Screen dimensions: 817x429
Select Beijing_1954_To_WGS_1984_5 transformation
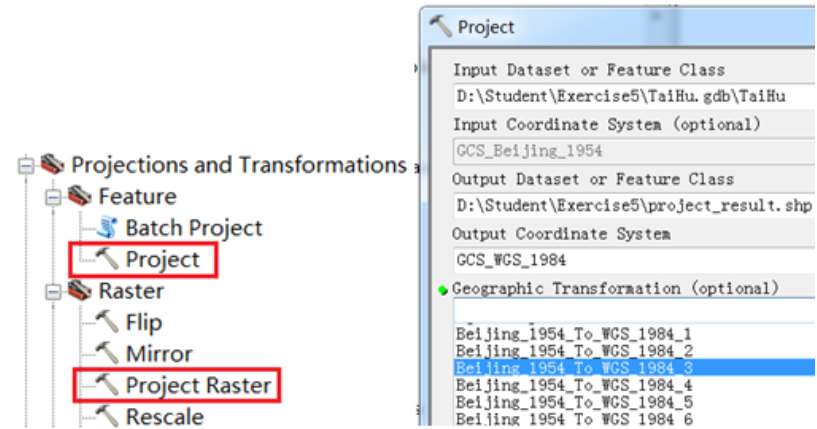(634, 402)
